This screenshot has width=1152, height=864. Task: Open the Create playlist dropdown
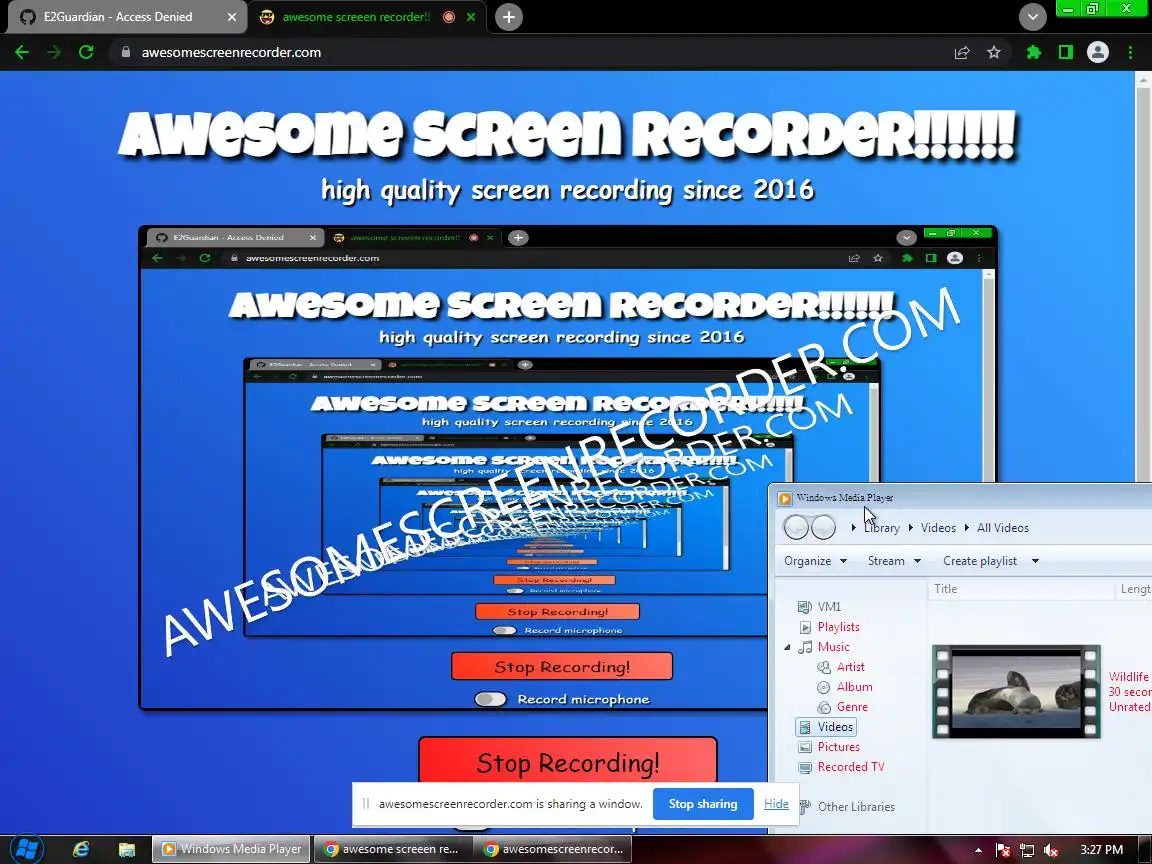click(991, 561)
